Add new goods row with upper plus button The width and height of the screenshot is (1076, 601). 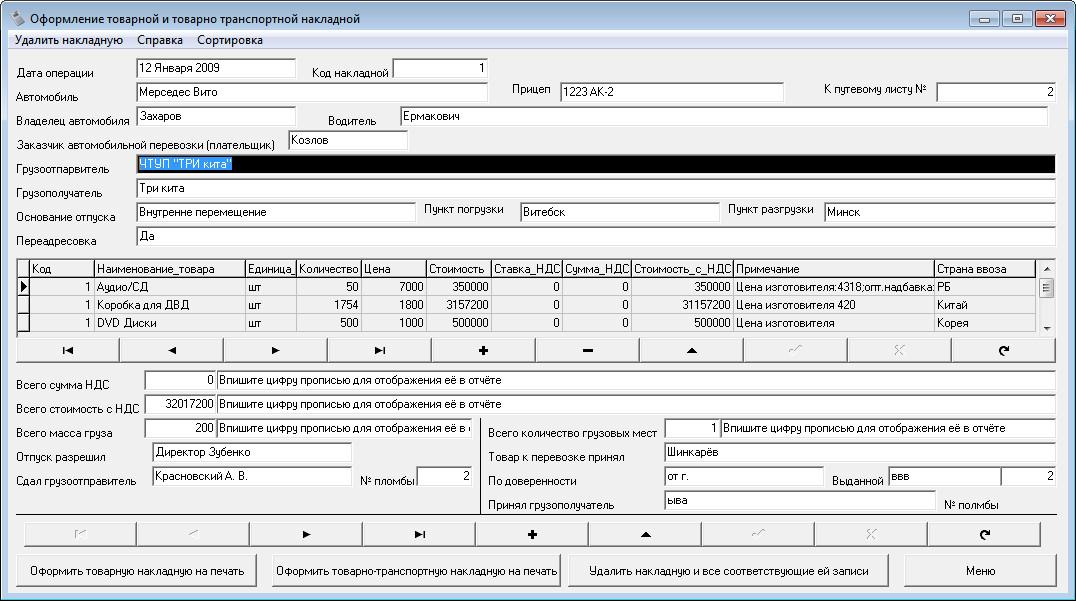click(x=483, y=351)
